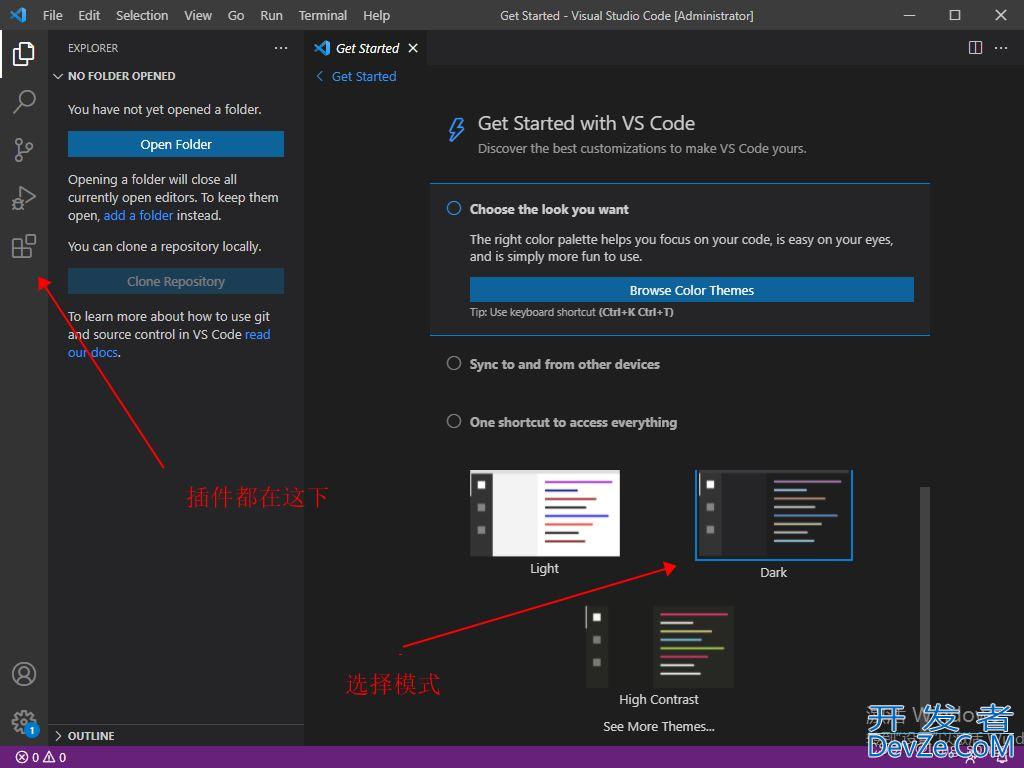This screenshot has width=1024, height=768.
Task: Click the Browse Color Themes button
Action: pyautogui.click(x=692, y=290)
